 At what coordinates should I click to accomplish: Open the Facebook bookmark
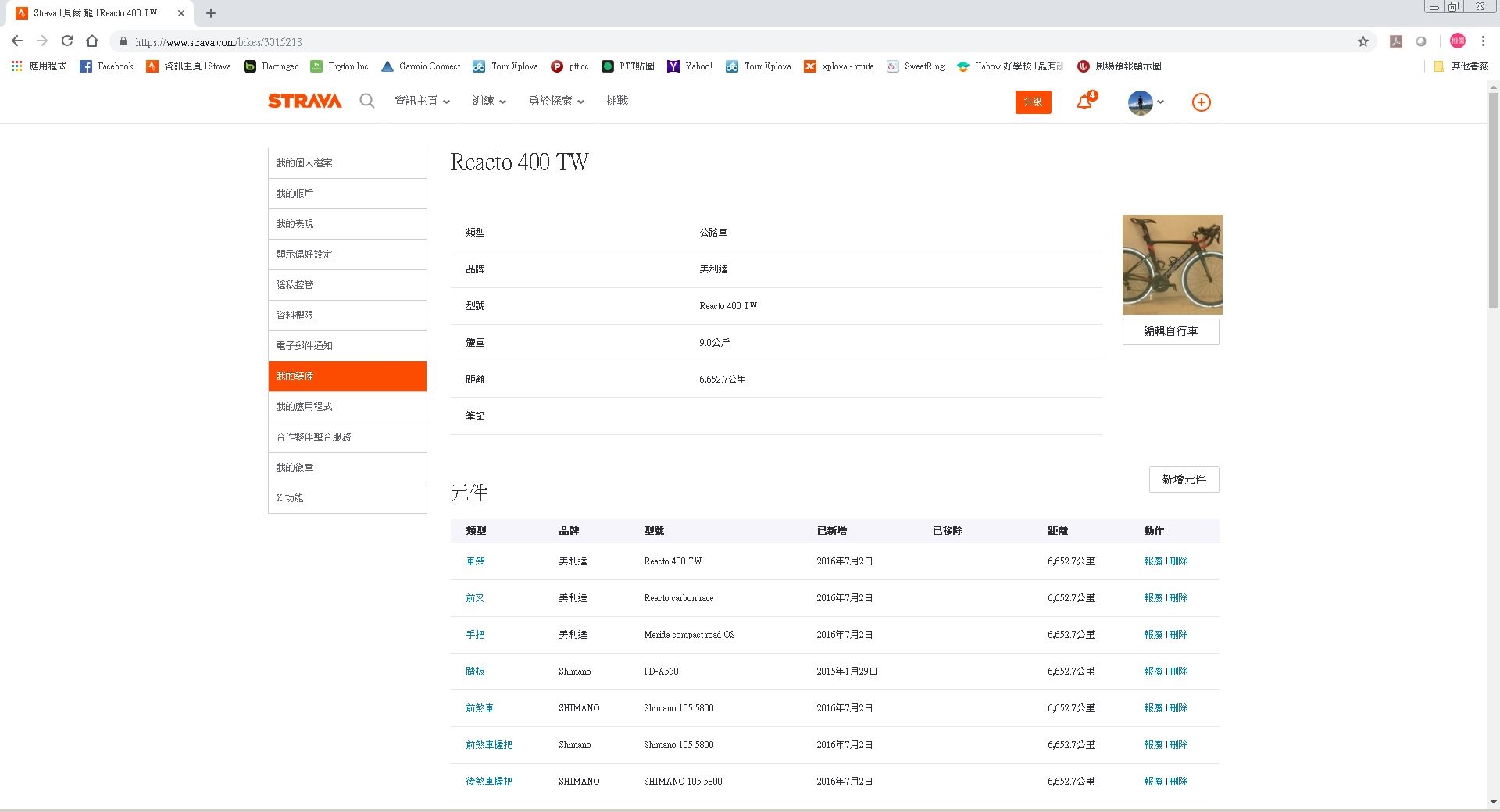click(107, 66)
